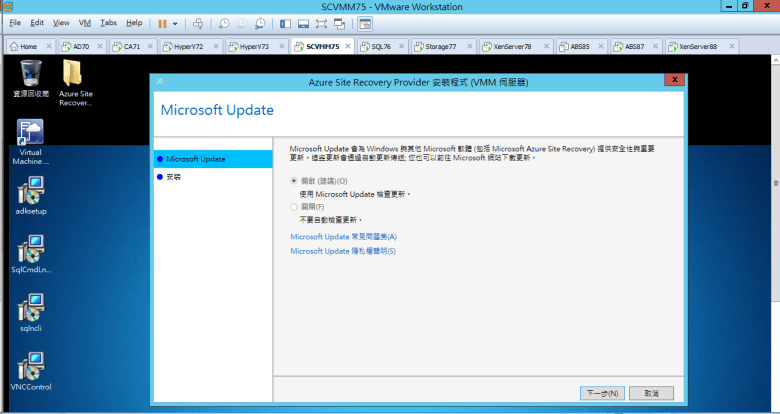
Task: Launch Virtual Machine Manager shortcut
Action: coord(30,135)
